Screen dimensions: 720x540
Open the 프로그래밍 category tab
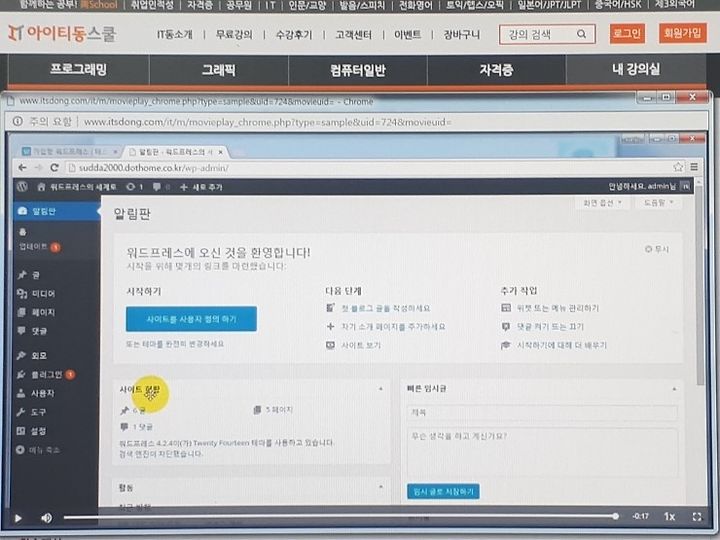click(x=78, y=69)
